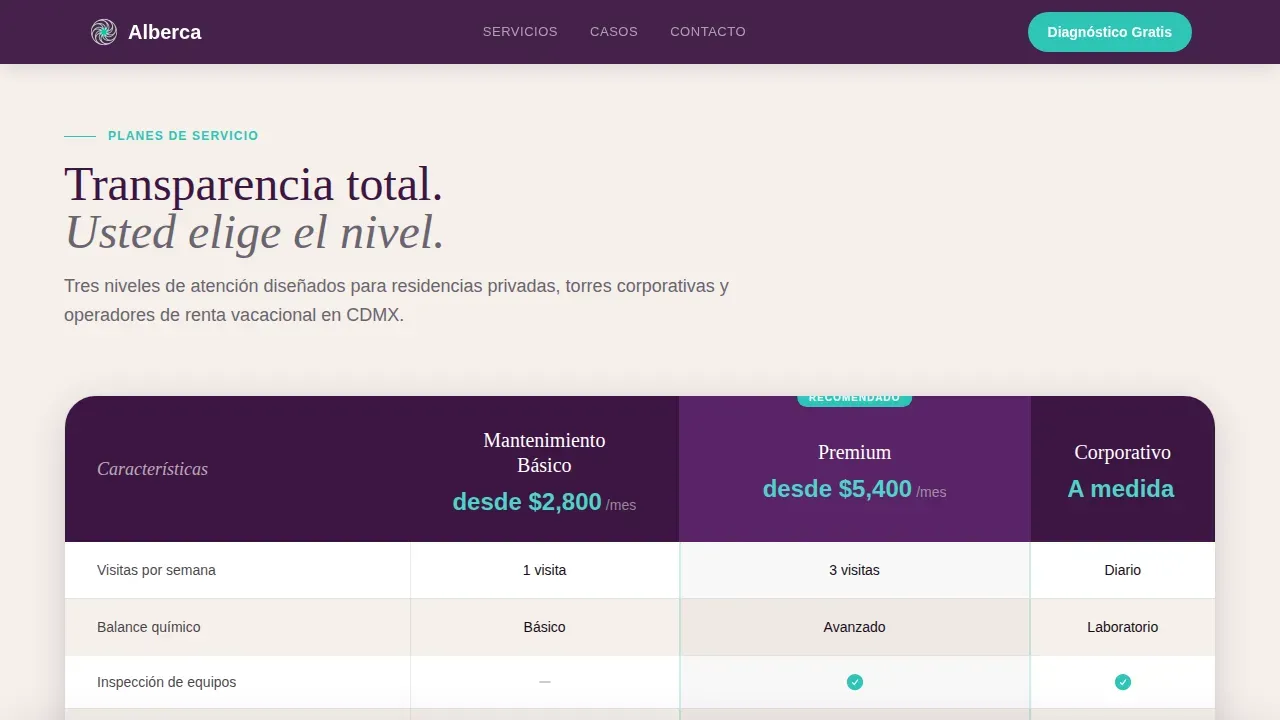Click the 'Inspección de equipos' row label

[167, 682]
